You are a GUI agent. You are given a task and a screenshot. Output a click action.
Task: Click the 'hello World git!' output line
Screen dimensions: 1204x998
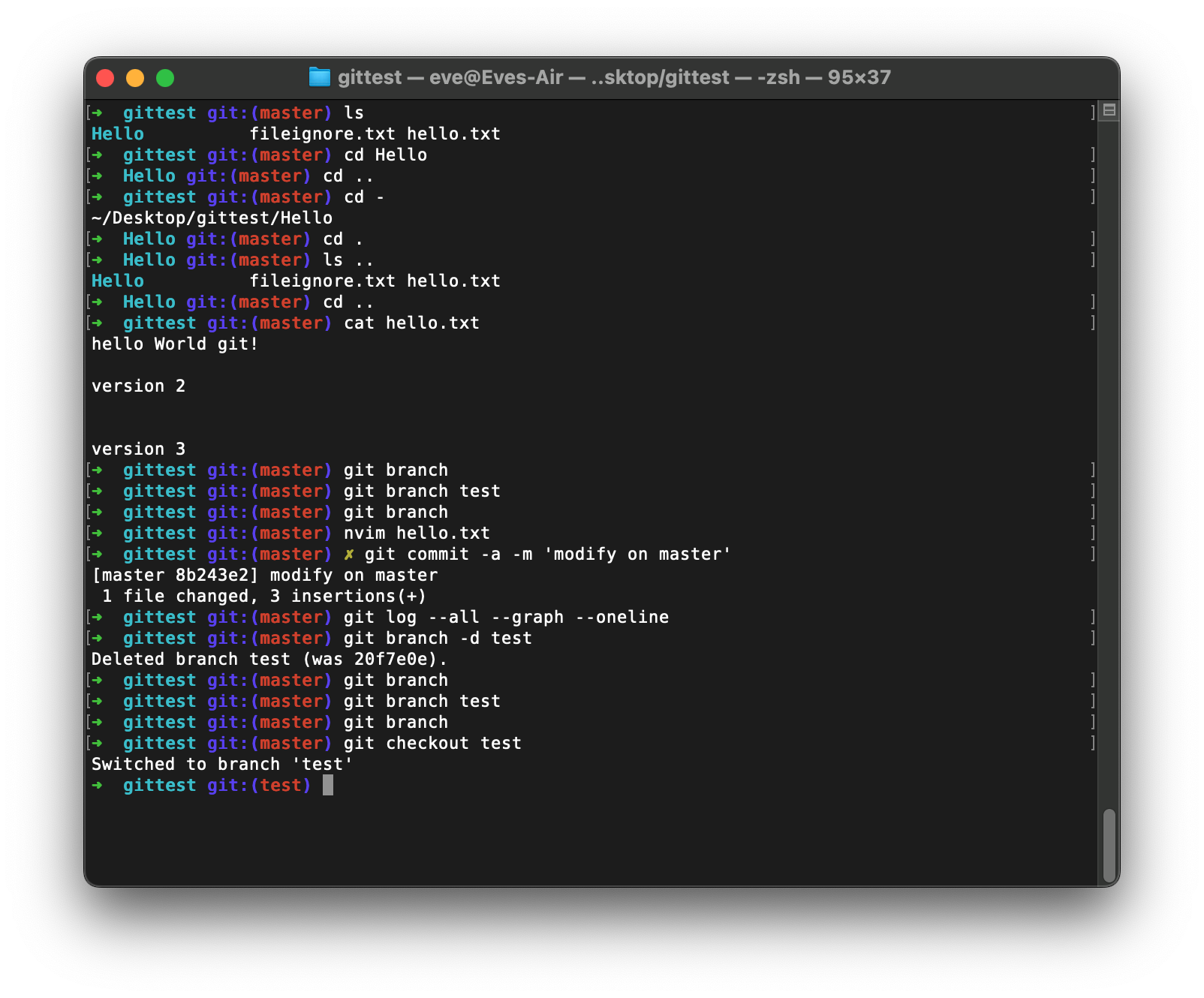point(175,344)
